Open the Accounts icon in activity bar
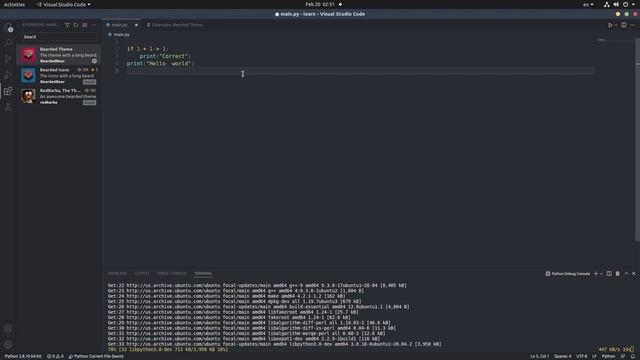Screen dimensions: 640x360 point(8,329)
